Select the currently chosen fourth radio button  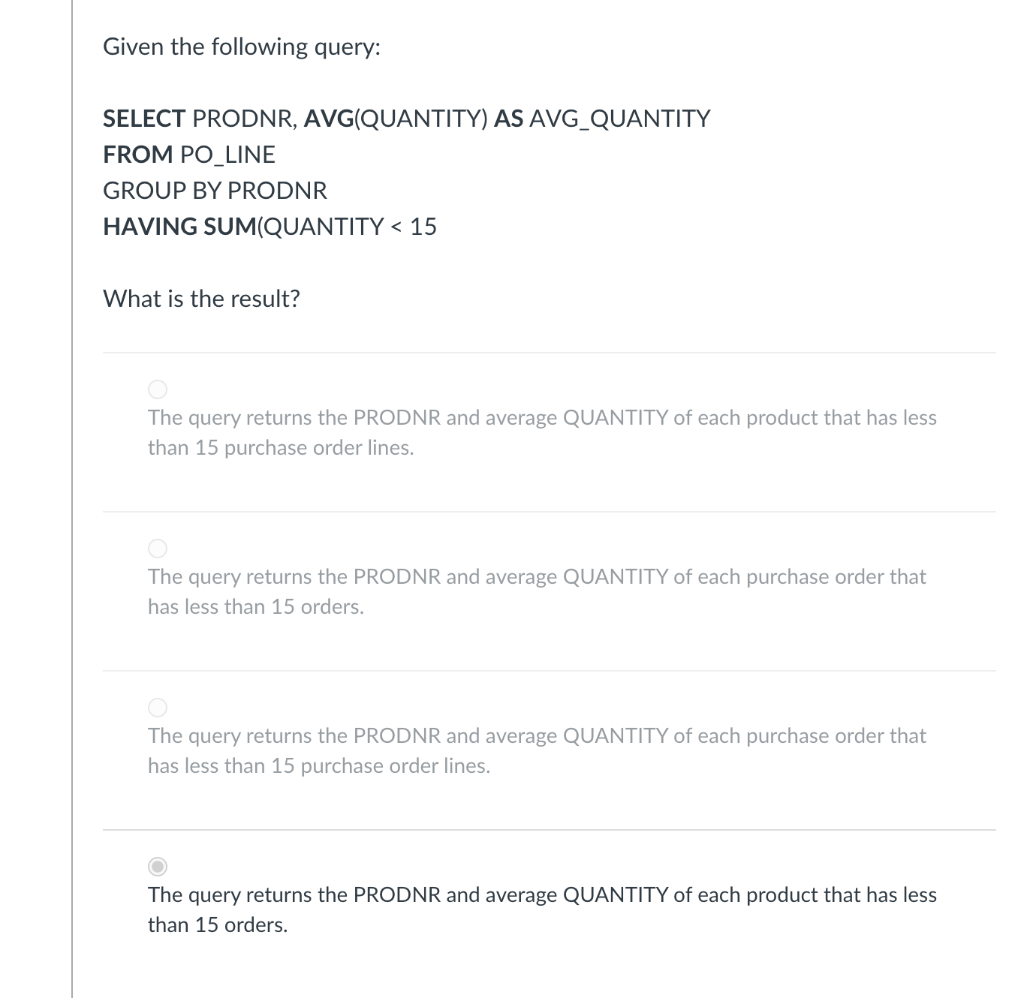[157, 866]
